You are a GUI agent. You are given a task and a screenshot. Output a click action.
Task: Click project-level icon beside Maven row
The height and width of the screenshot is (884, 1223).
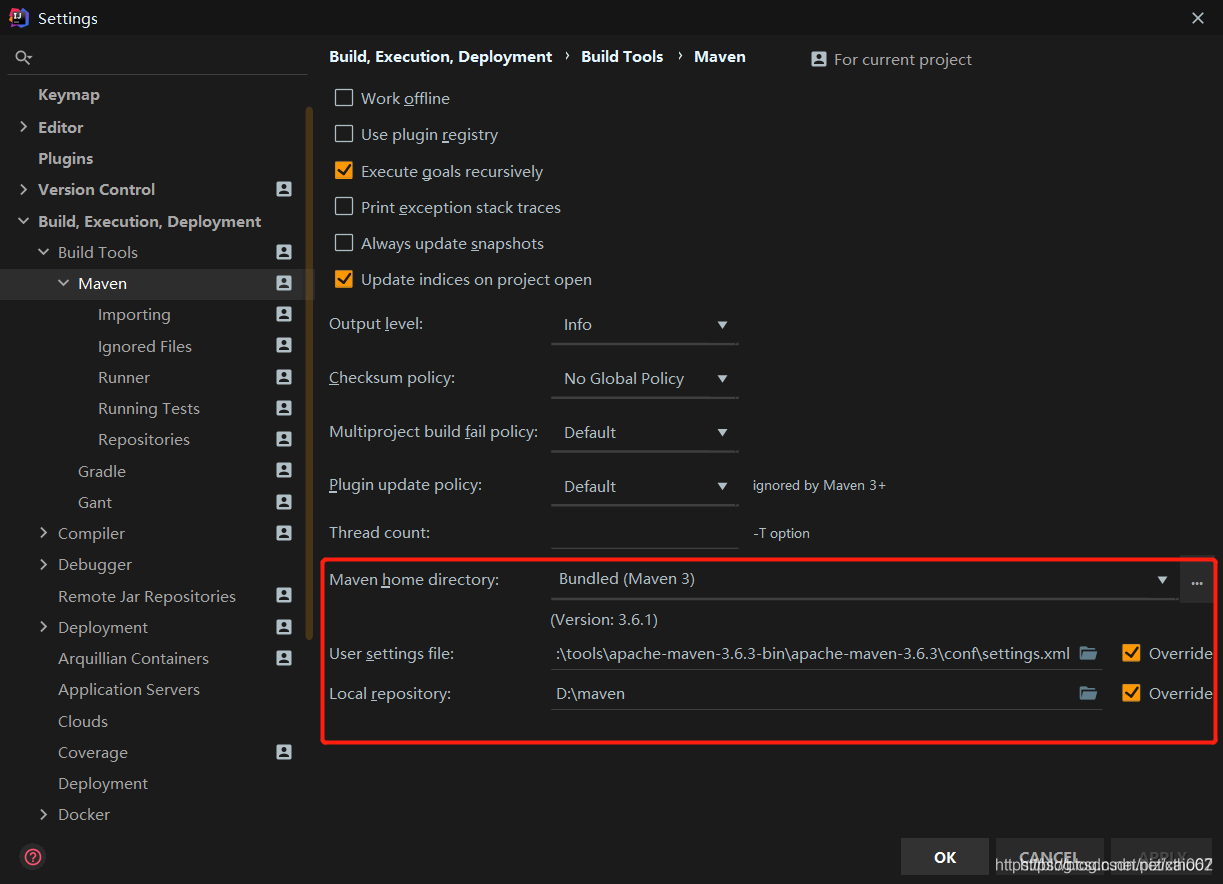[284, 283]
